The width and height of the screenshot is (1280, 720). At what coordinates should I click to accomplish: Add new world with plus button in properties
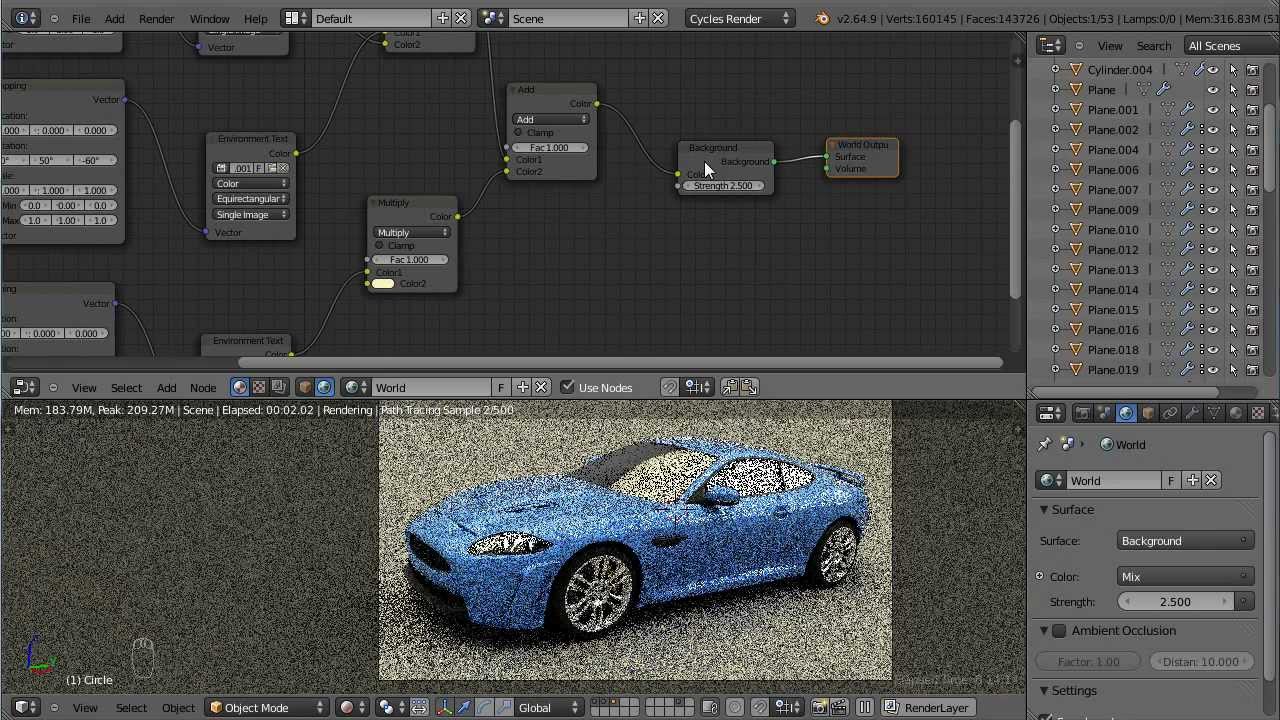tap(1192, 481)
